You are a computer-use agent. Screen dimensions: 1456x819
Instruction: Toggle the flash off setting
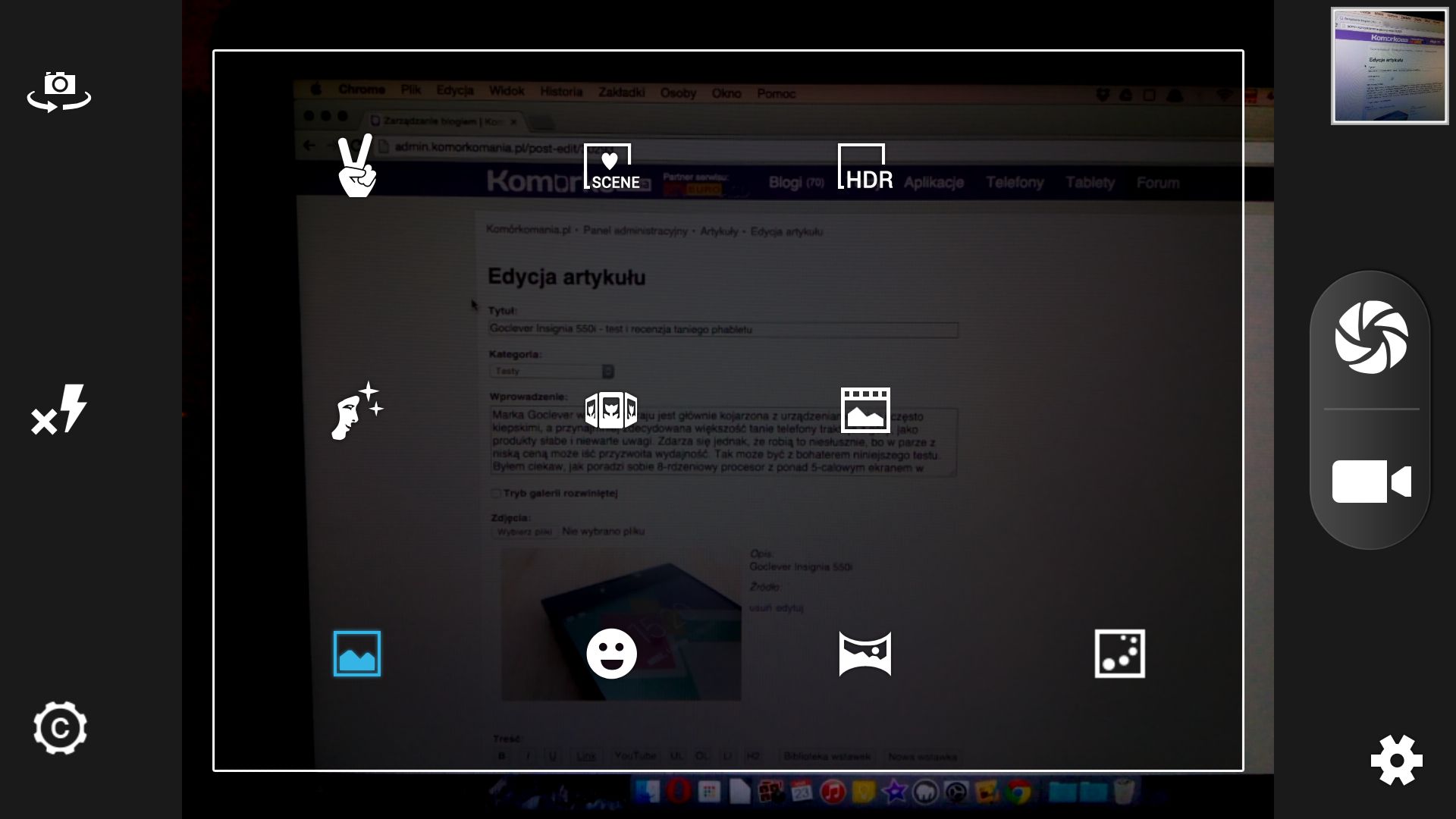59,409
